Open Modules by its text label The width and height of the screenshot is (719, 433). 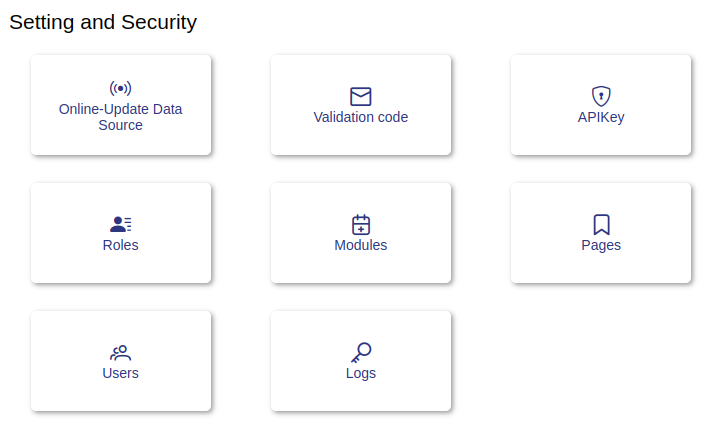[x=361, y=245]
